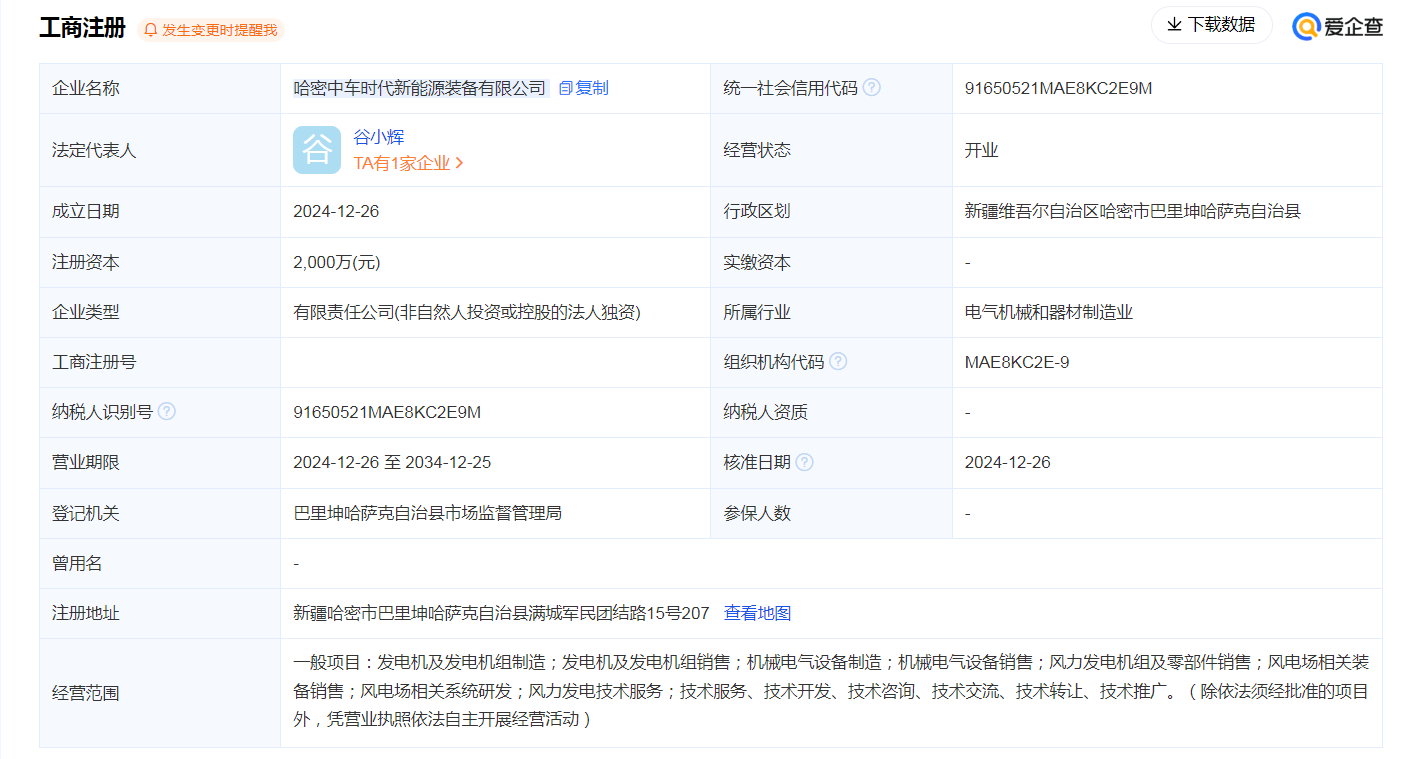Click 巴里坤哈萨克自治县市场监督管理局 registration authority
Viewport: 1421px width, 759px height.
427,513
